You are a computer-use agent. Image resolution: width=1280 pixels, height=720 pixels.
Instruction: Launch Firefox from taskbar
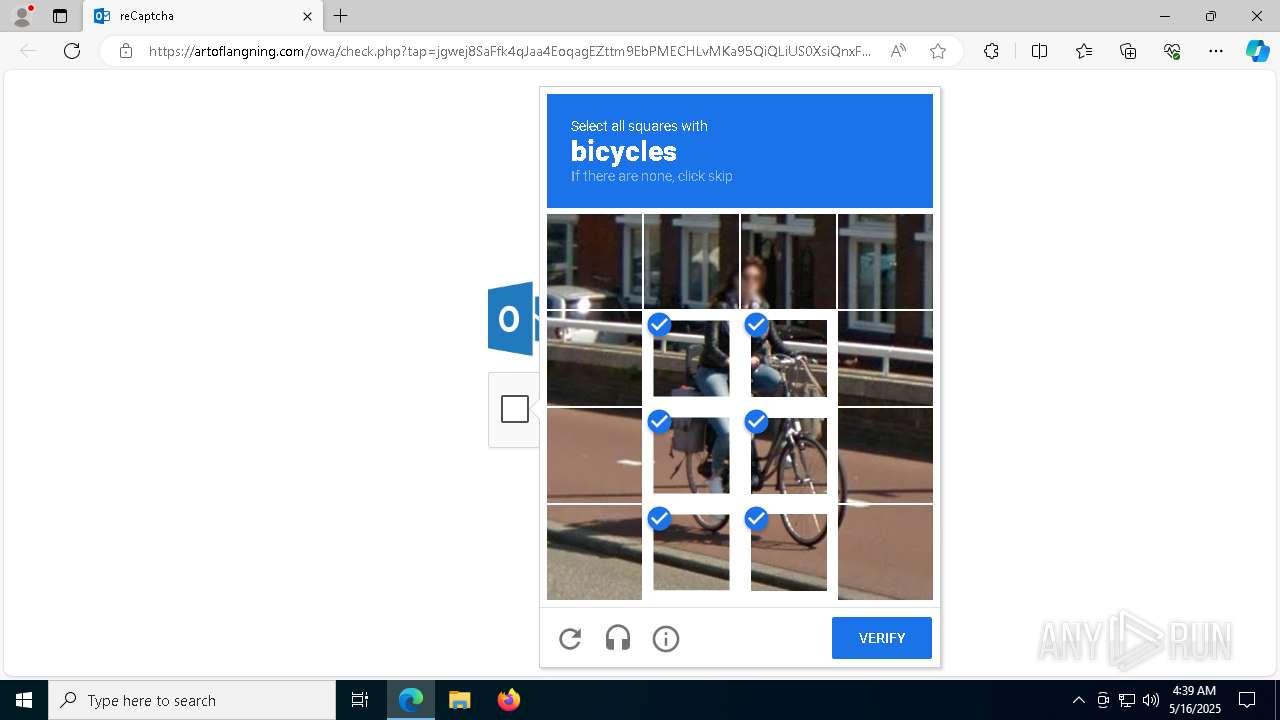click(x=508, y=700)
